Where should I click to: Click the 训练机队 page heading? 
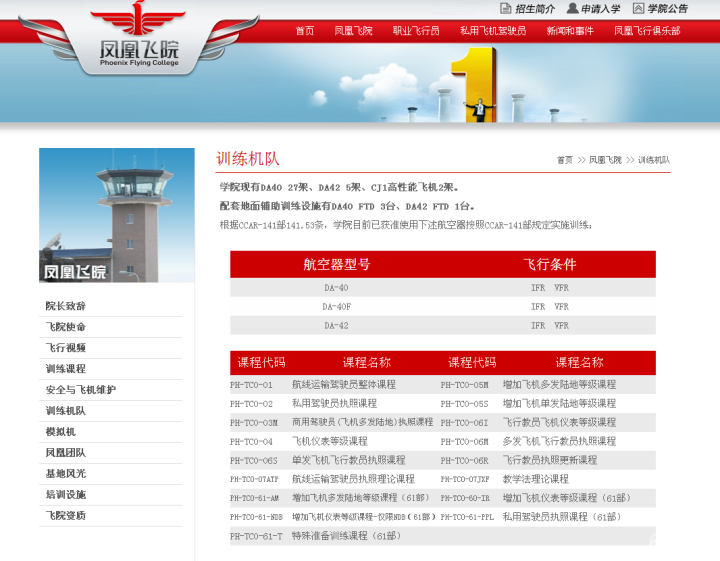[248, 159]
